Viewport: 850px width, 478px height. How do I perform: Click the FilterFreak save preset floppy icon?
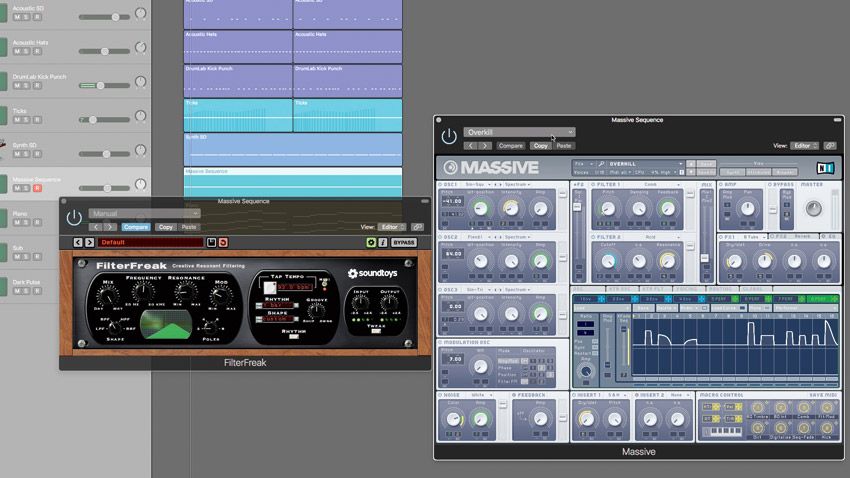tap(211, 242)
